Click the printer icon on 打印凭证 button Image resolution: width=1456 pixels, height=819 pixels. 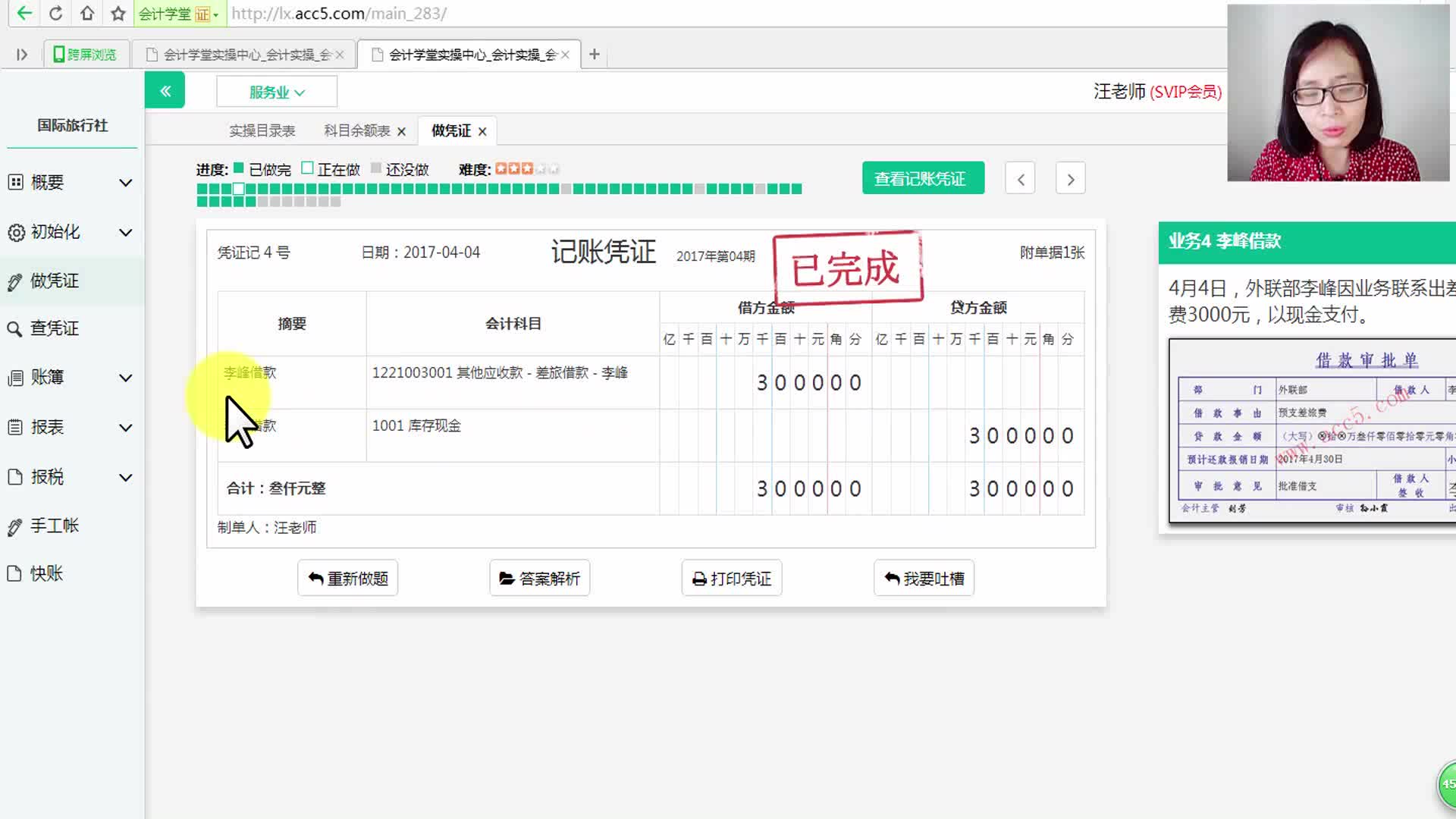pyautogui.click(x=698, y=578)
